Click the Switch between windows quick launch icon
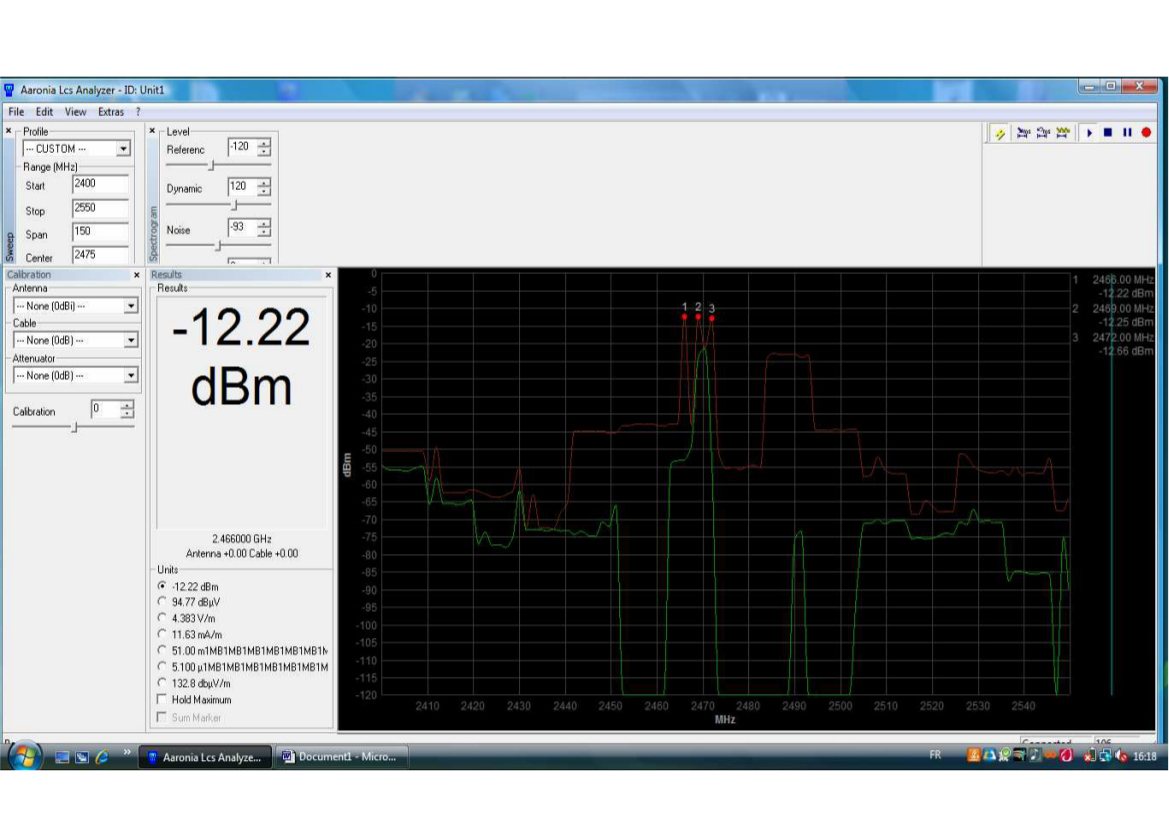Viewport: 1169px width, 826px height. tap(82, 757)
